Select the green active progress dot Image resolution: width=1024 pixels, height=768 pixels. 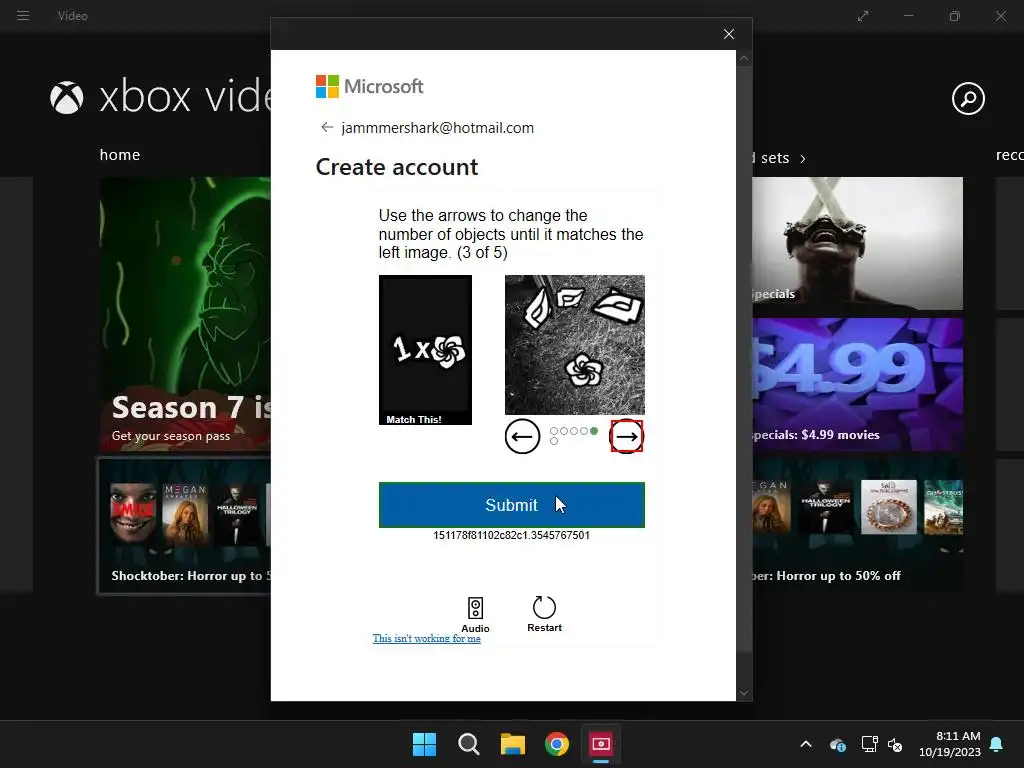pos(594,431)
